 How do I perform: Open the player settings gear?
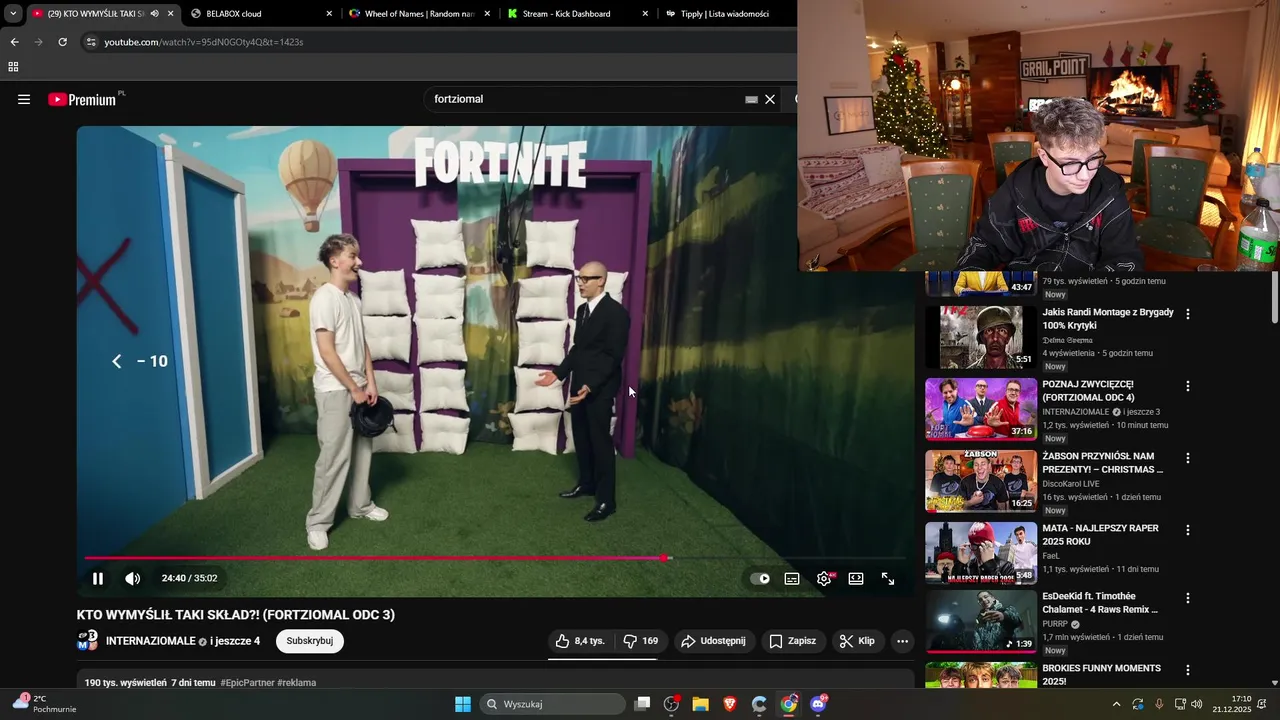point(824,578)
